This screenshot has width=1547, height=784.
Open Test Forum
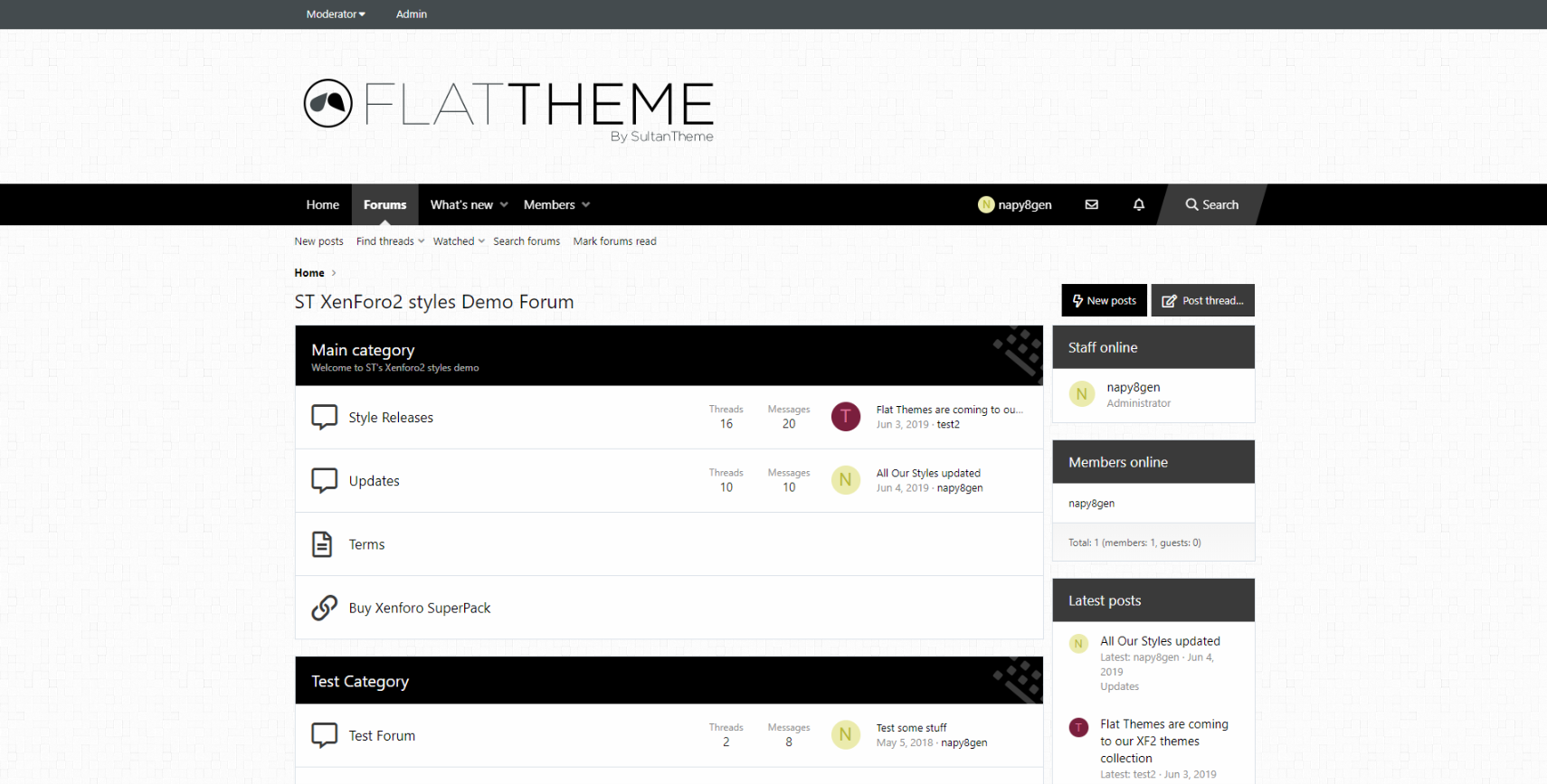click(x=382, y=736)
